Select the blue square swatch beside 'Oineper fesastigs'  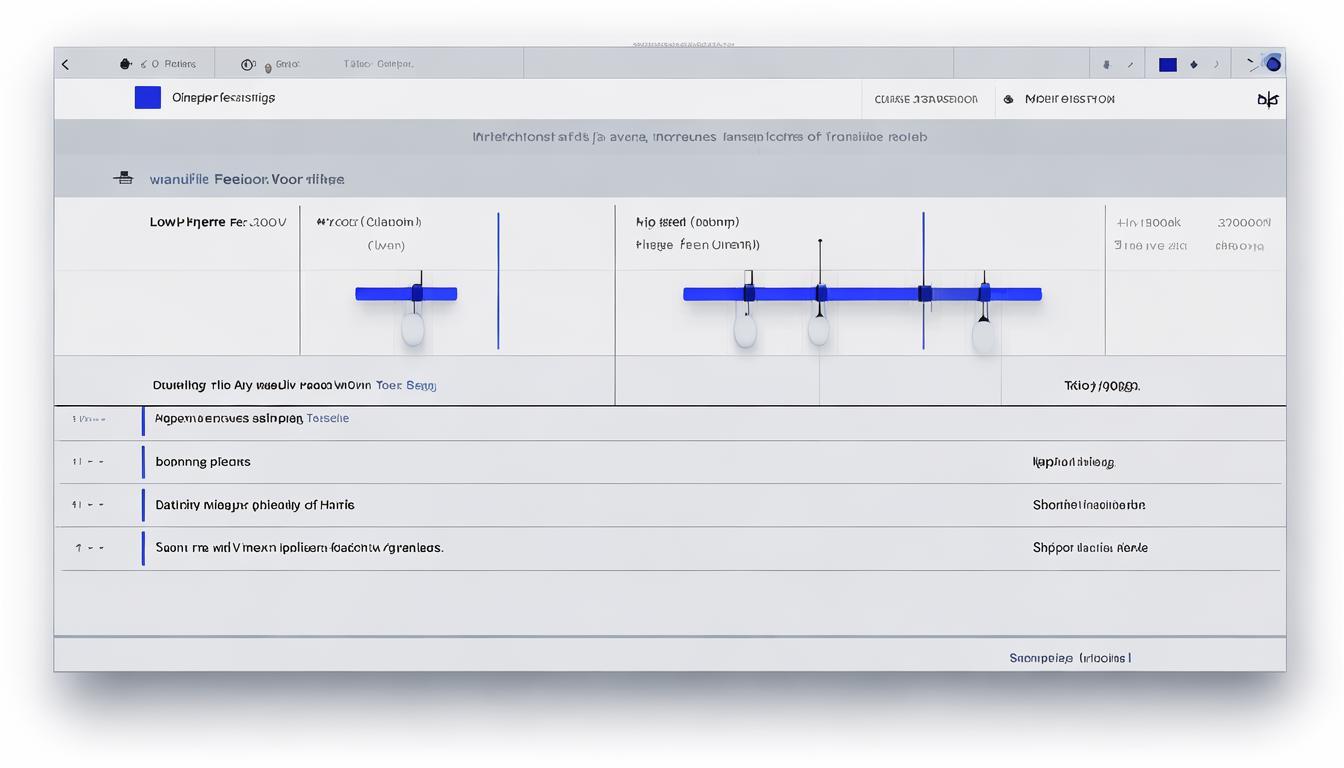coord(148,98)
